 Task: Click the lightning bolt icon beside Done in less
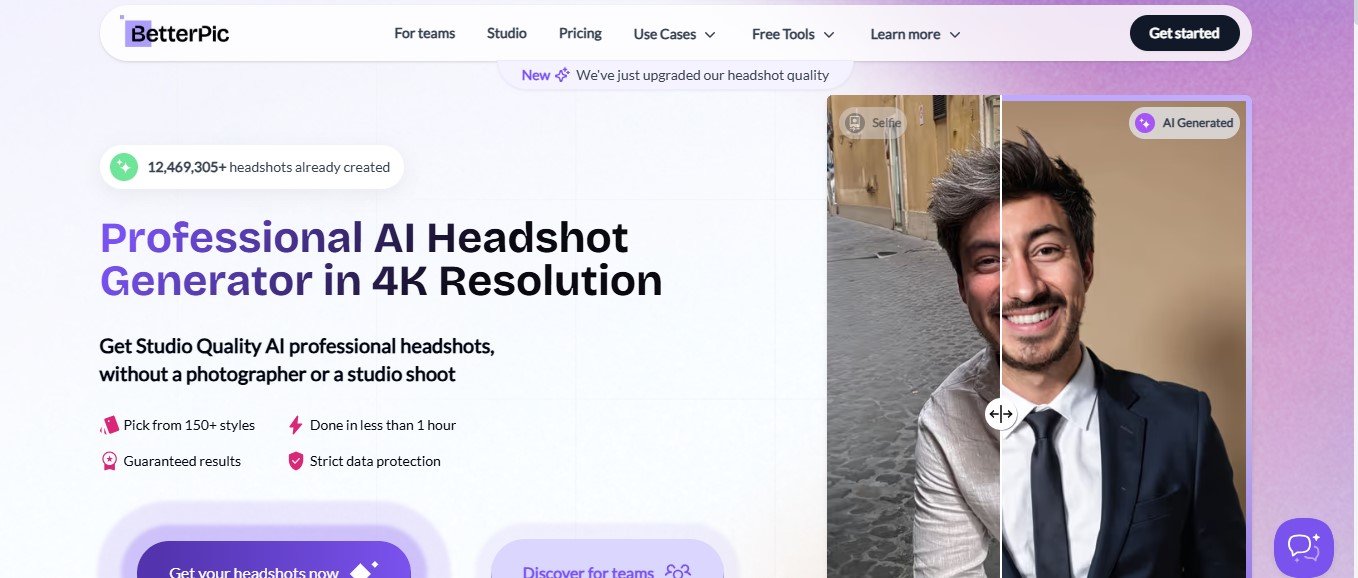[295, 425]
